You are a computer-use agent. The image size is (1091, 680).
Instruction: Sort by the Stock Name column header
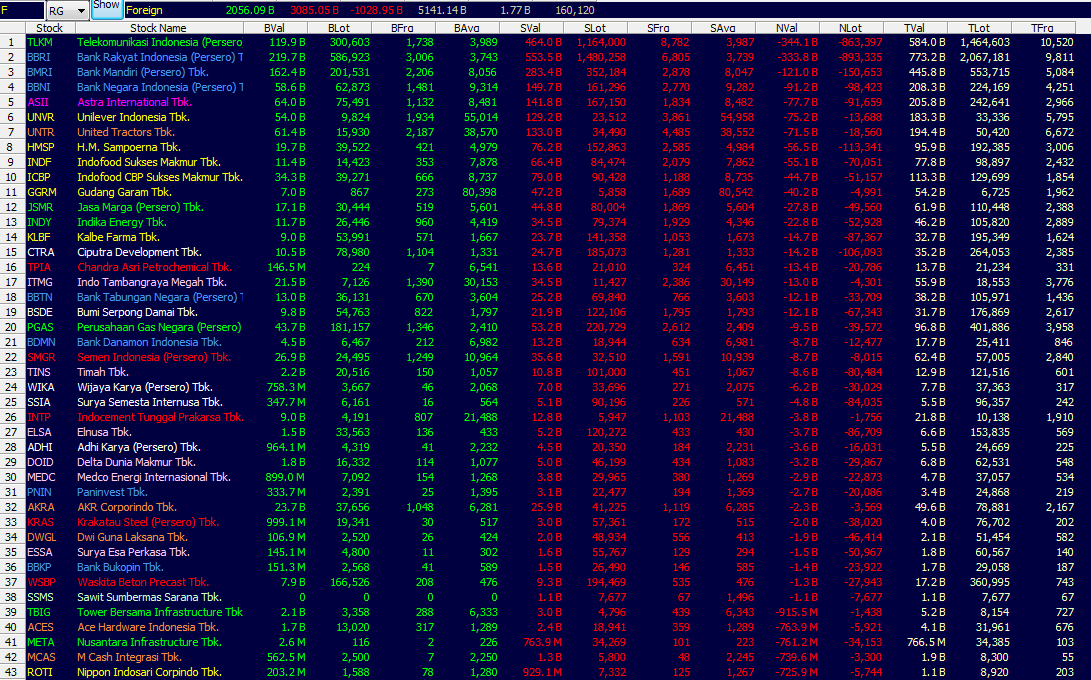[x=159, y=28]
